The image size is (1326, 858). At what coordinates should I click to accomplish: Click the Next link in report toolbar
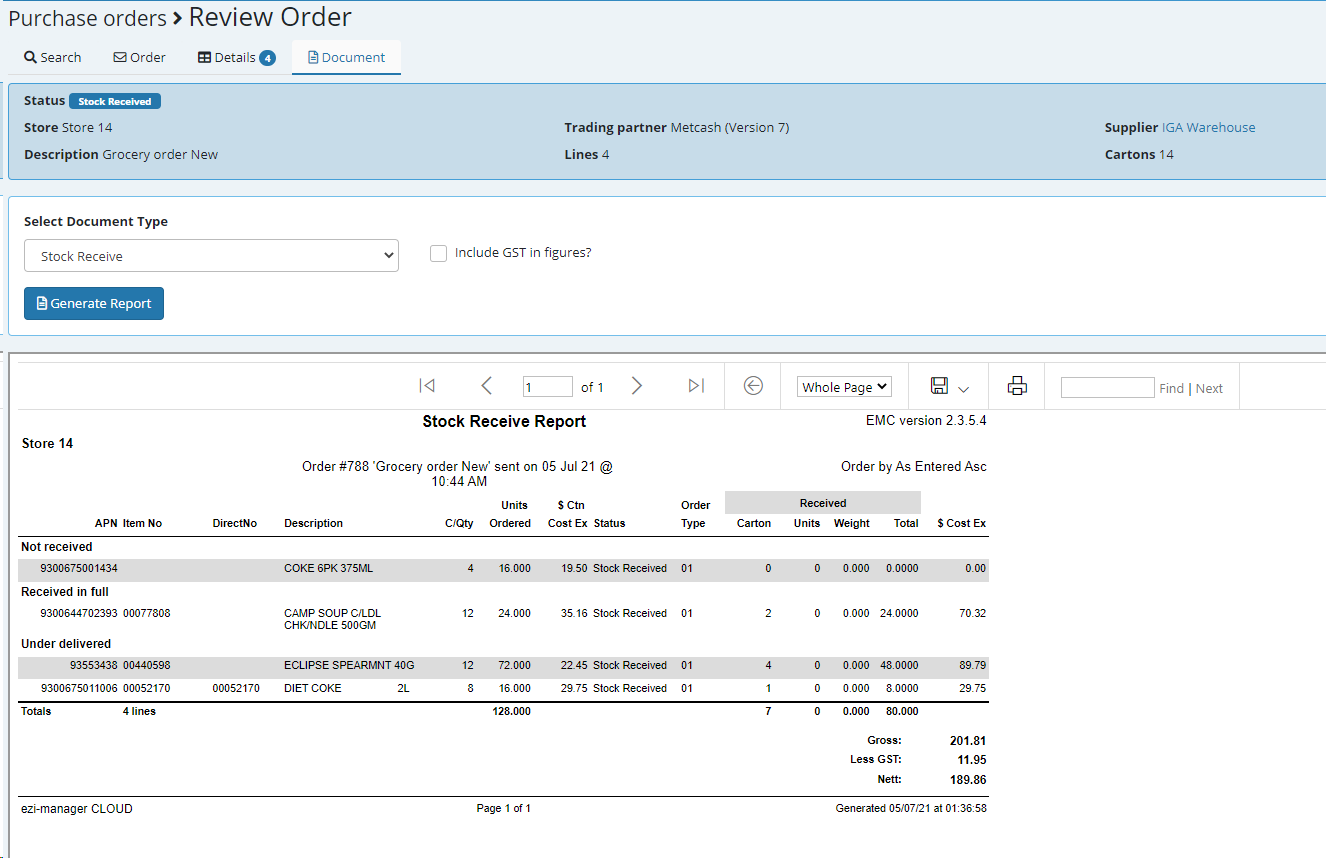pos(1209,388)
